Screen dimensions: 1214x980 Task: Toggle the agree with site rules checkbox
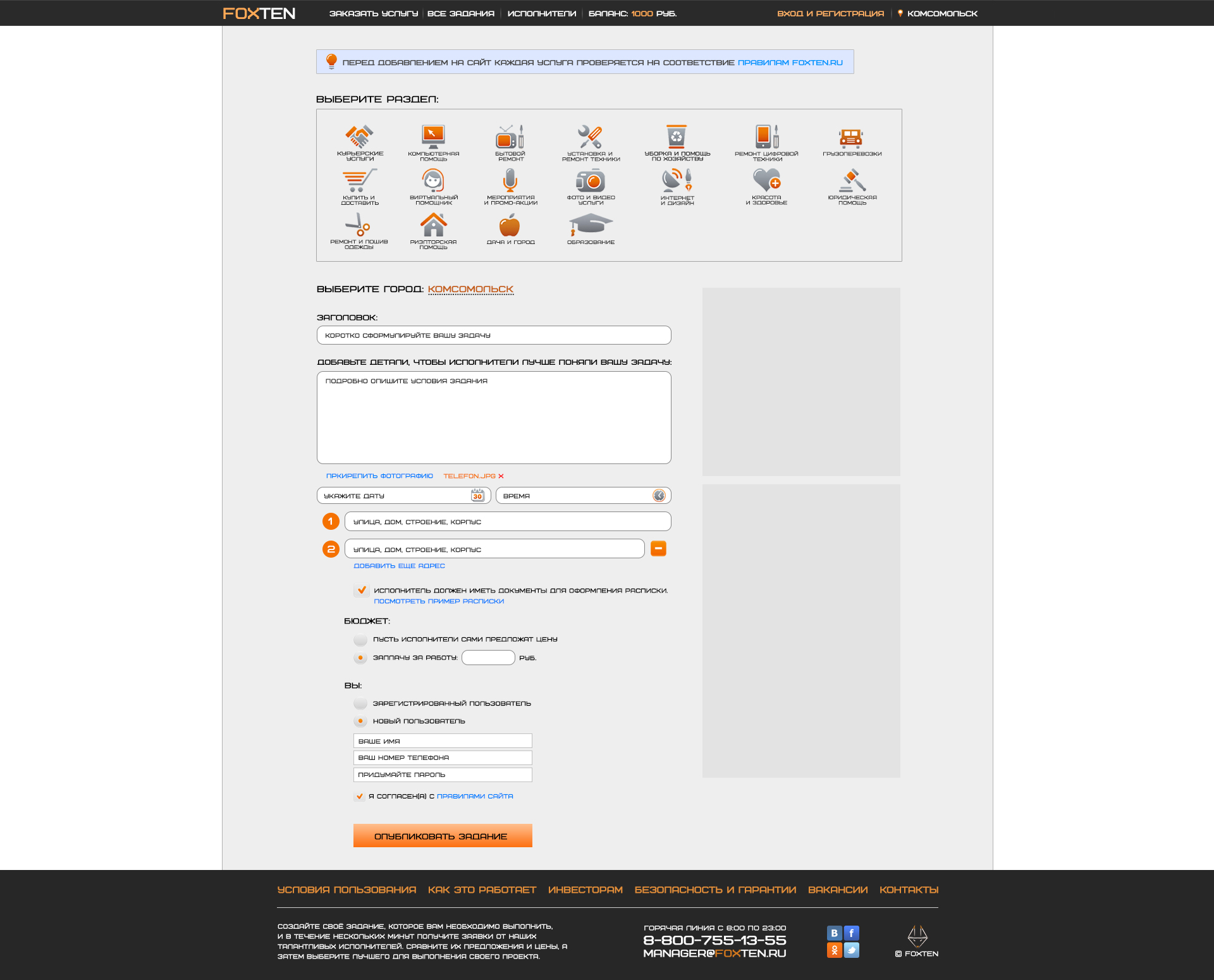(359, 797)
